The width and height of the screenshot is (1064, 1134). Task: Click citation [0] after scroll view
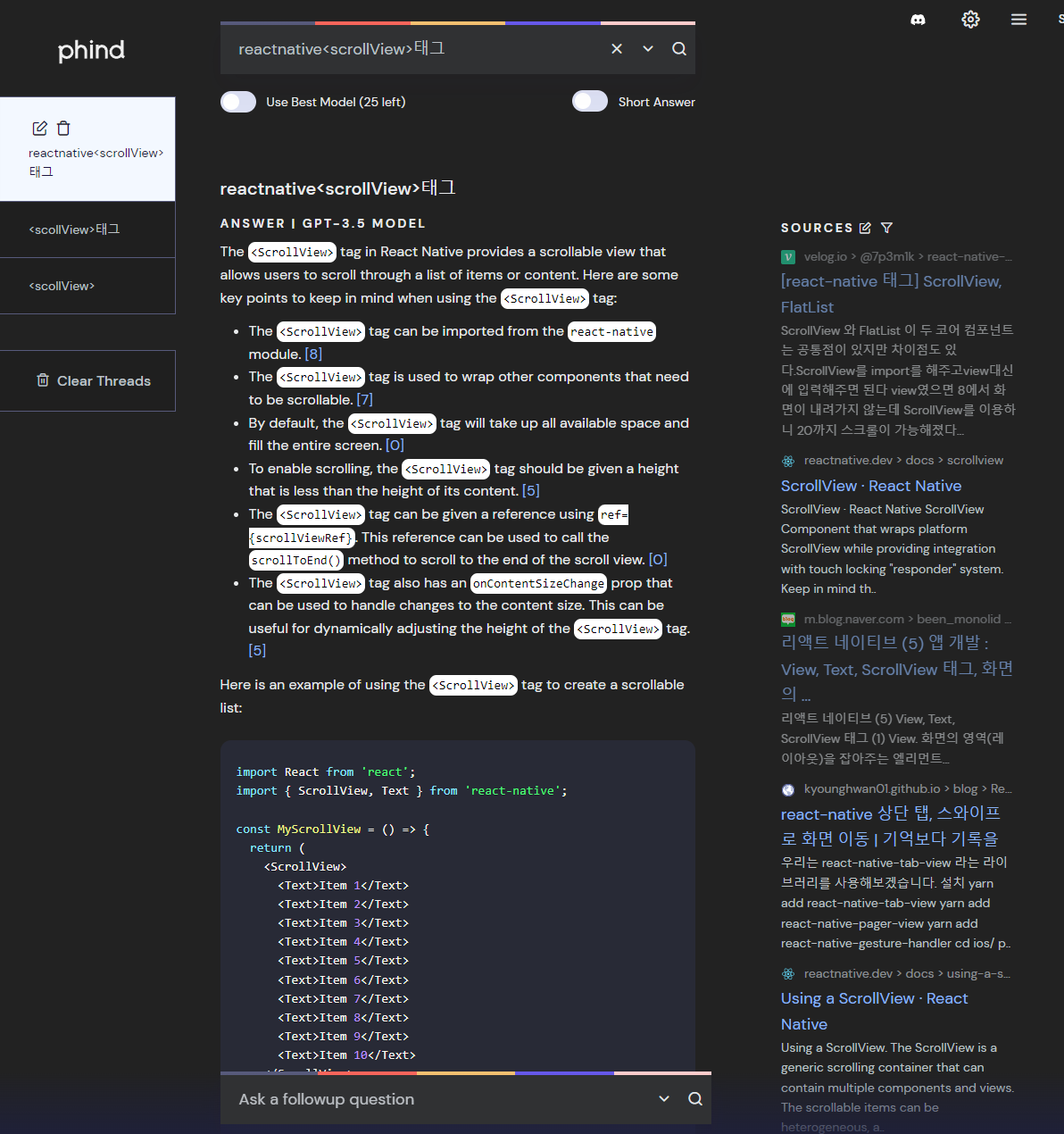click(658, 560)
